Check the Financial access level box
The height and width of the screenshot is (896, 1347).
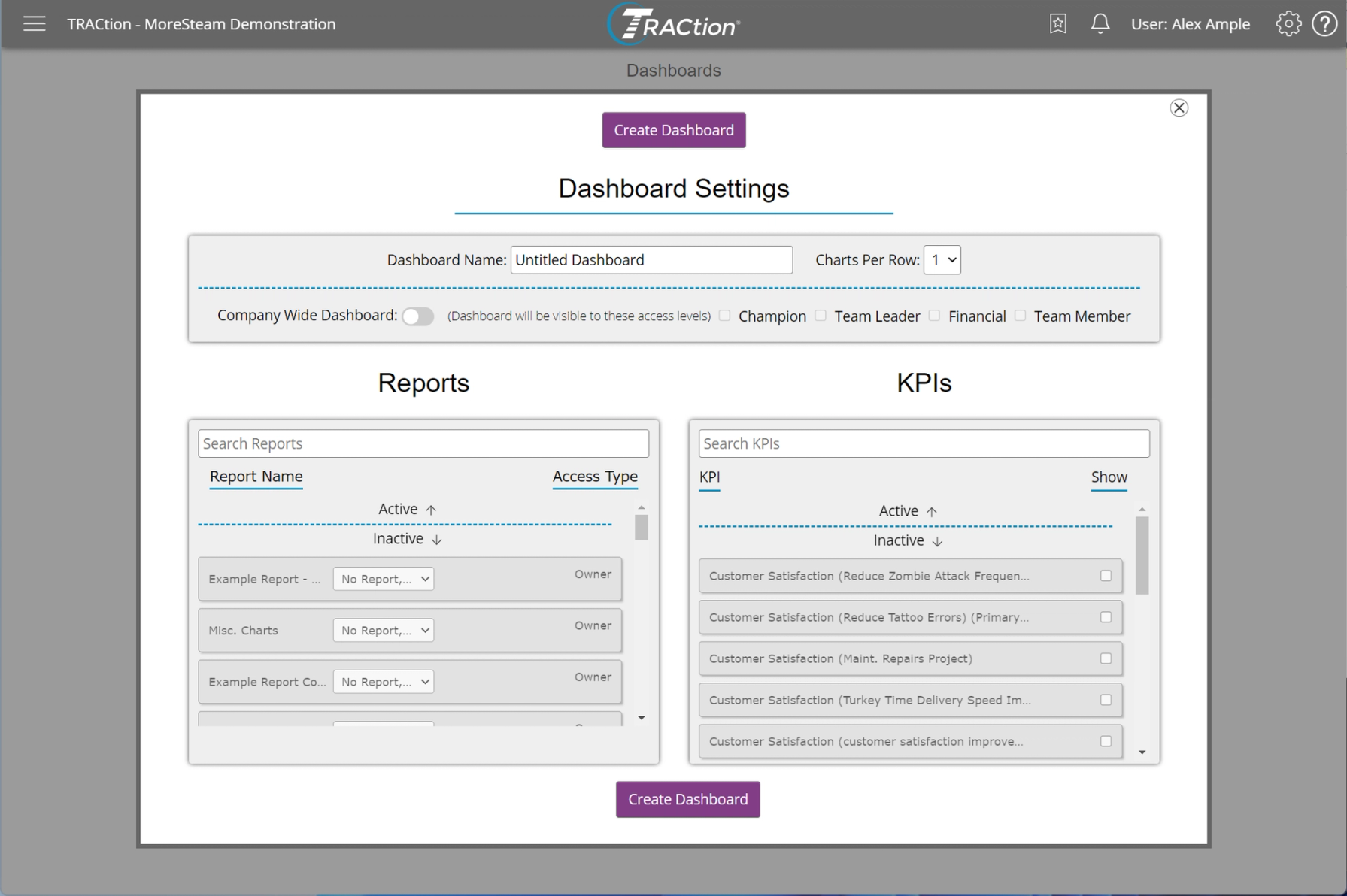pyautogui.click(x=934, y=316)
